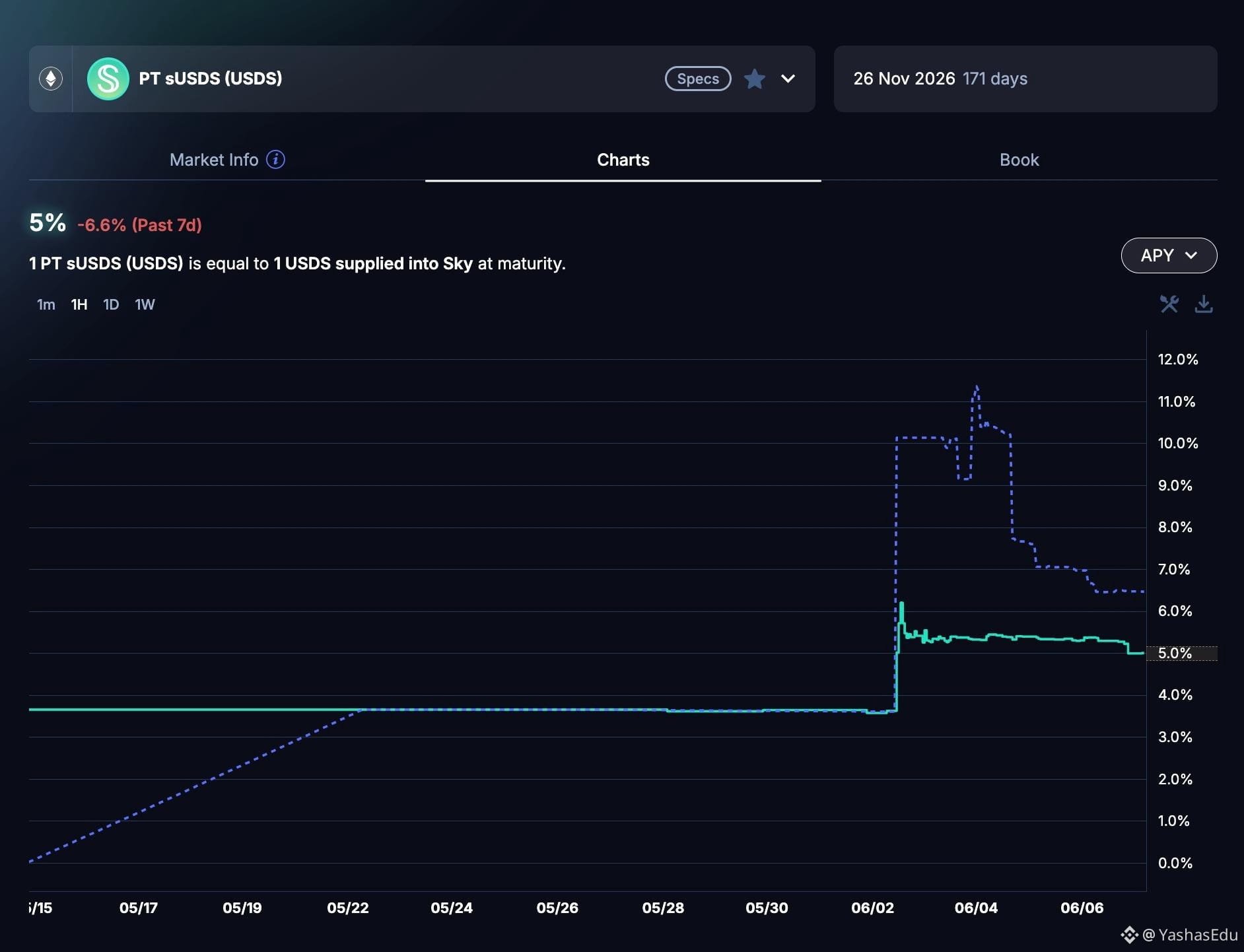Screen dimensions: 1244x952
Task: Click the 7.0% axis label
Action: [1174, 569]
